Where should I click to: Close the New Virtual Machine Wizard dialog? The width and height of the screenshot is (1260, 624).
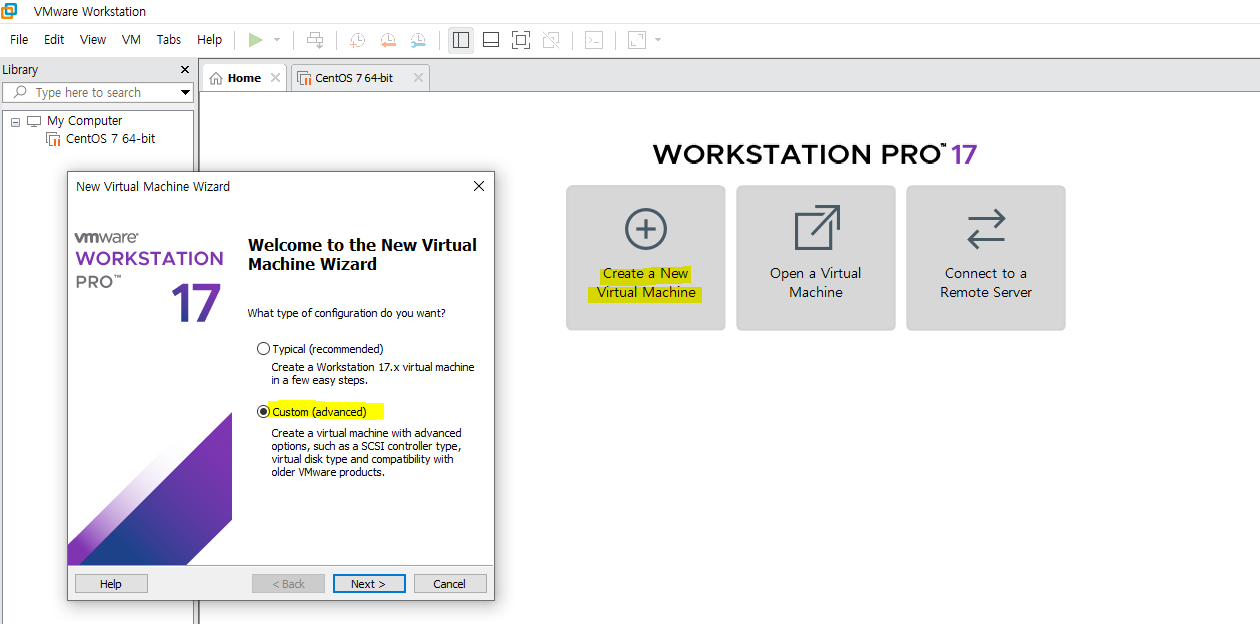[x=479, y=186]
